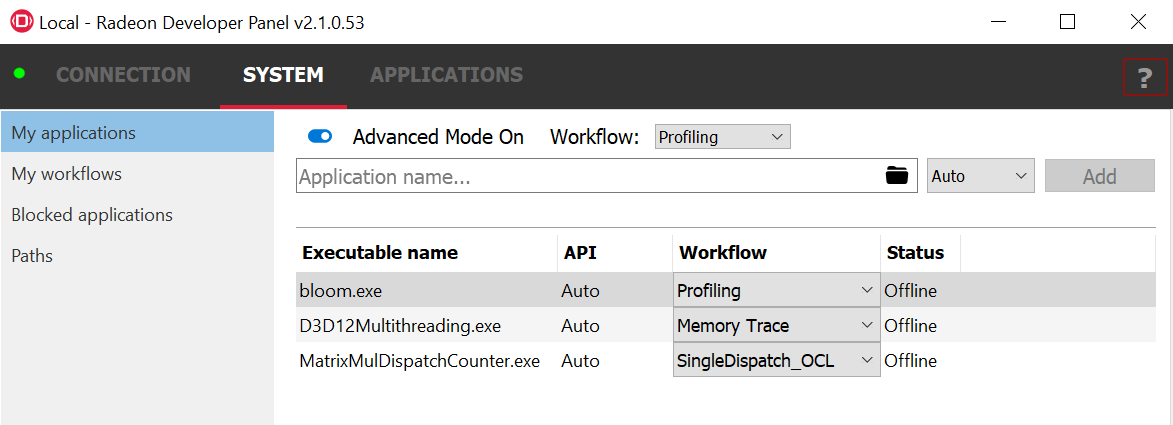This screenshot has width=1173, height=425.
Task: Change the Memory Trace workflow dropdown
Action: [x=776, y=326]
